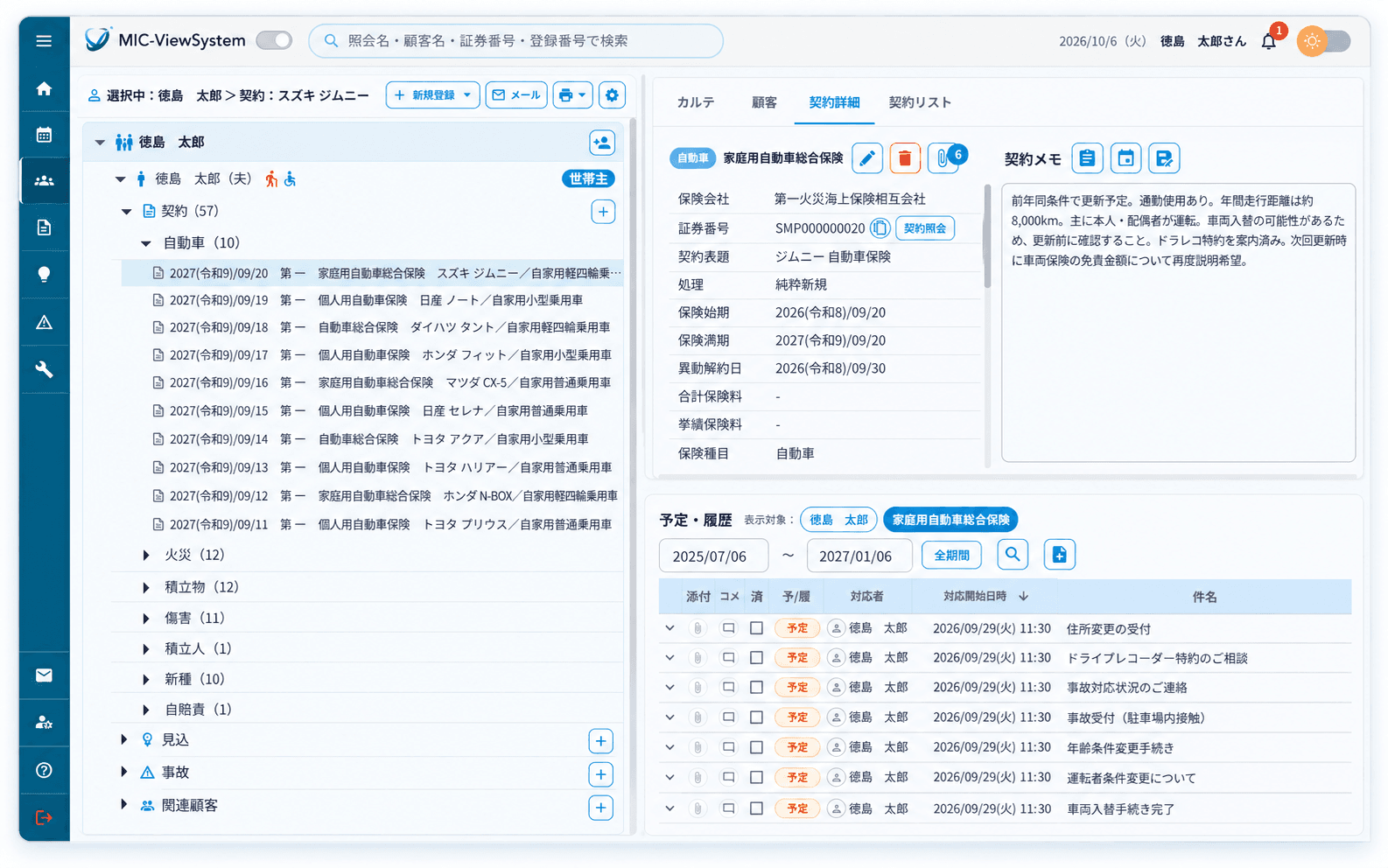
Task: Check the 済 box for ドライブレコーダー特約のご相談
Action: click(756, 658)
